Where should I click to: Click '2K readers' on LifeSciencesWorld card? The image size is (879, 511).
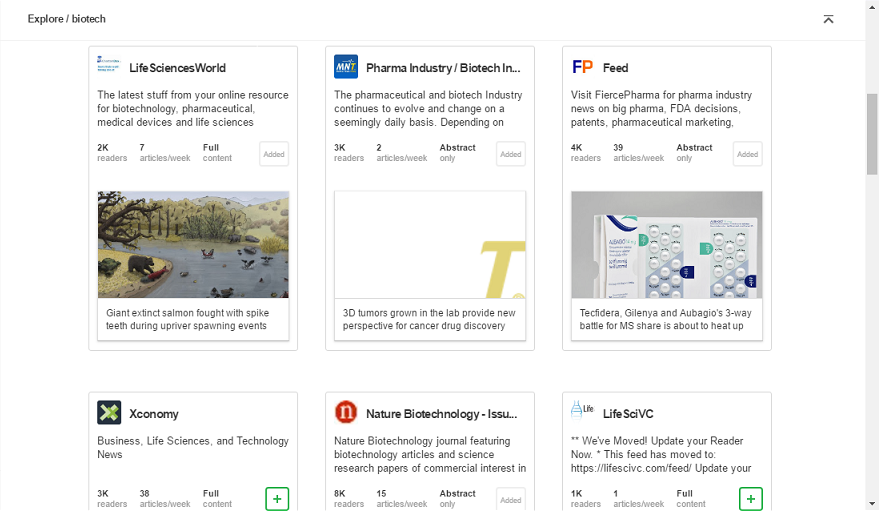click(112, 152)
